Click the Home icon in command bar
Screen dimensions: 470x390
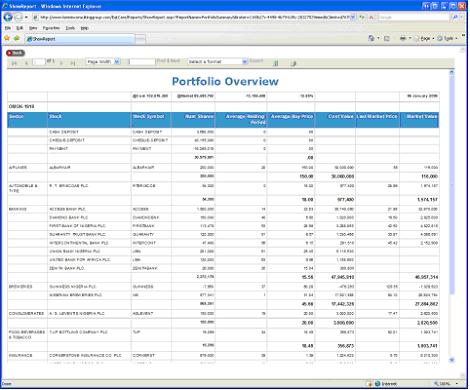371,39
